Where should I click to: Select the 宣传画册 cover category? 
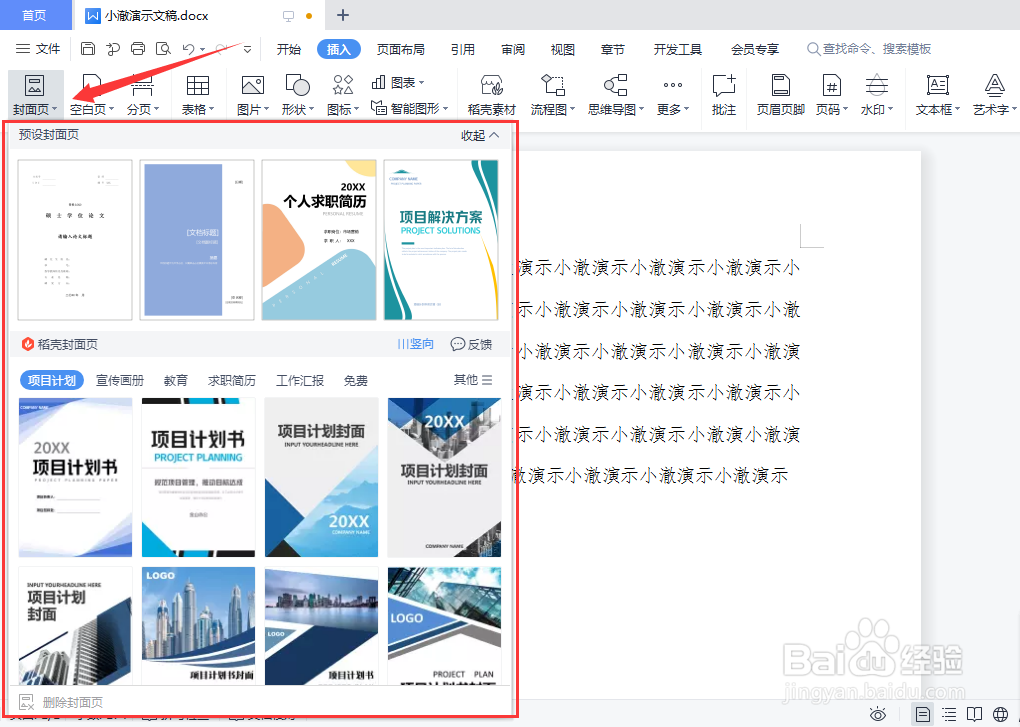[120, 380]
